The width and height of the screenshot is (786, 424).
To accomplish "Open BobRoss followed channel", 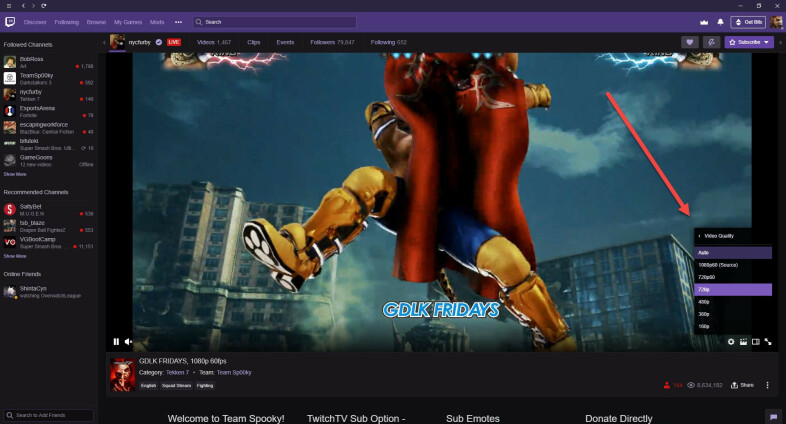I will 48,62.
